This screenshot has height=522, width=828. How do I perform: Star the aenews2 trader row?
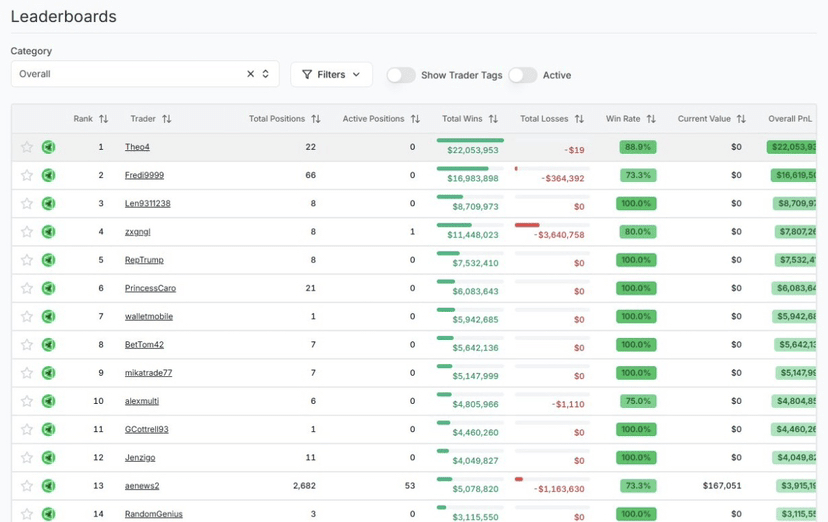tap(27, 486)
